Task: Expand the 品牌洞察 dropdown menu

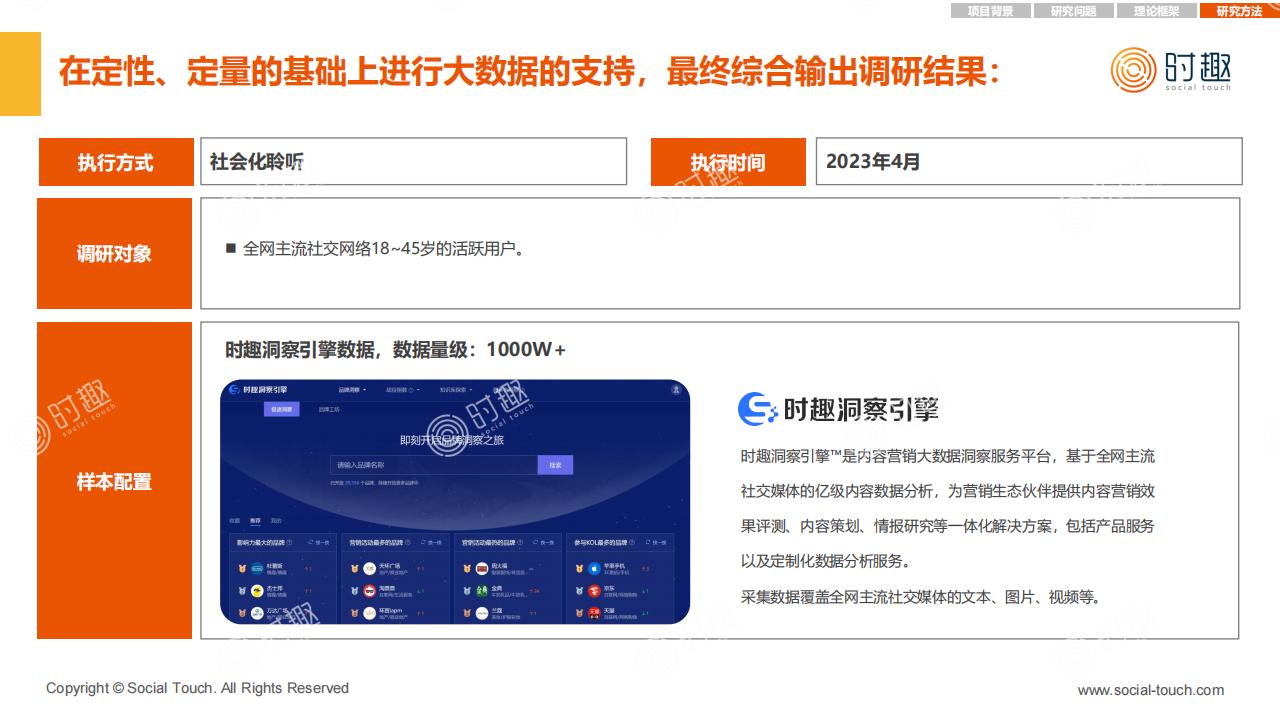Action: coord(352,390)
